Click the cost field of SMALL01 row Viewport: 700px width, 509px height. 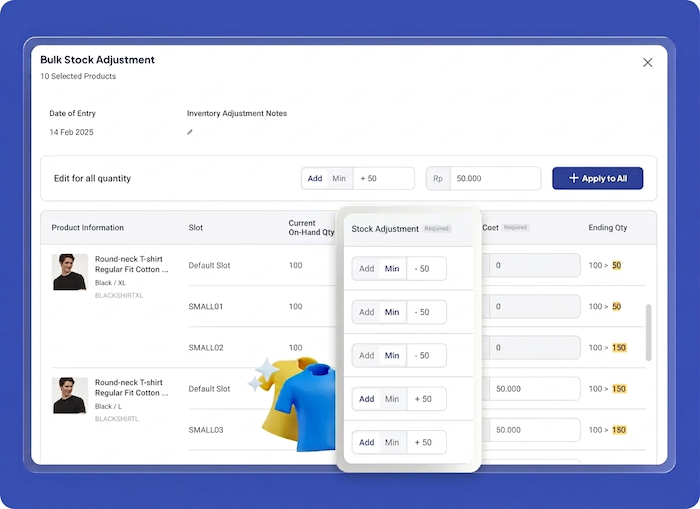pos(534,306)
